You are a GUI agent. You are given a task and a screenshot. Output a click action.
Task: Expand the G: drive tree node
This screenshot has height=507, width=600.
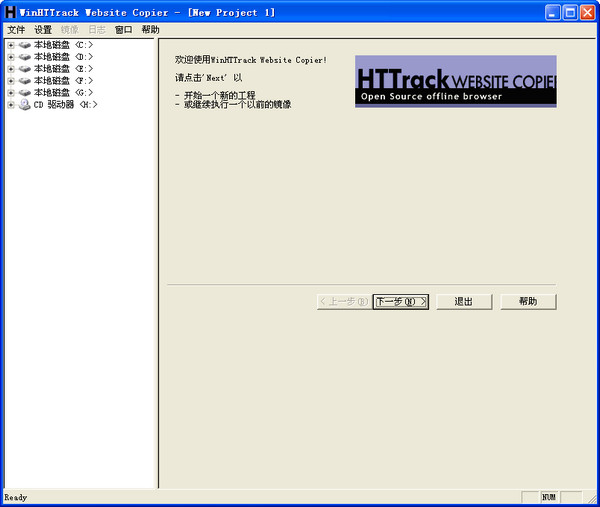[x=11, y=93]
